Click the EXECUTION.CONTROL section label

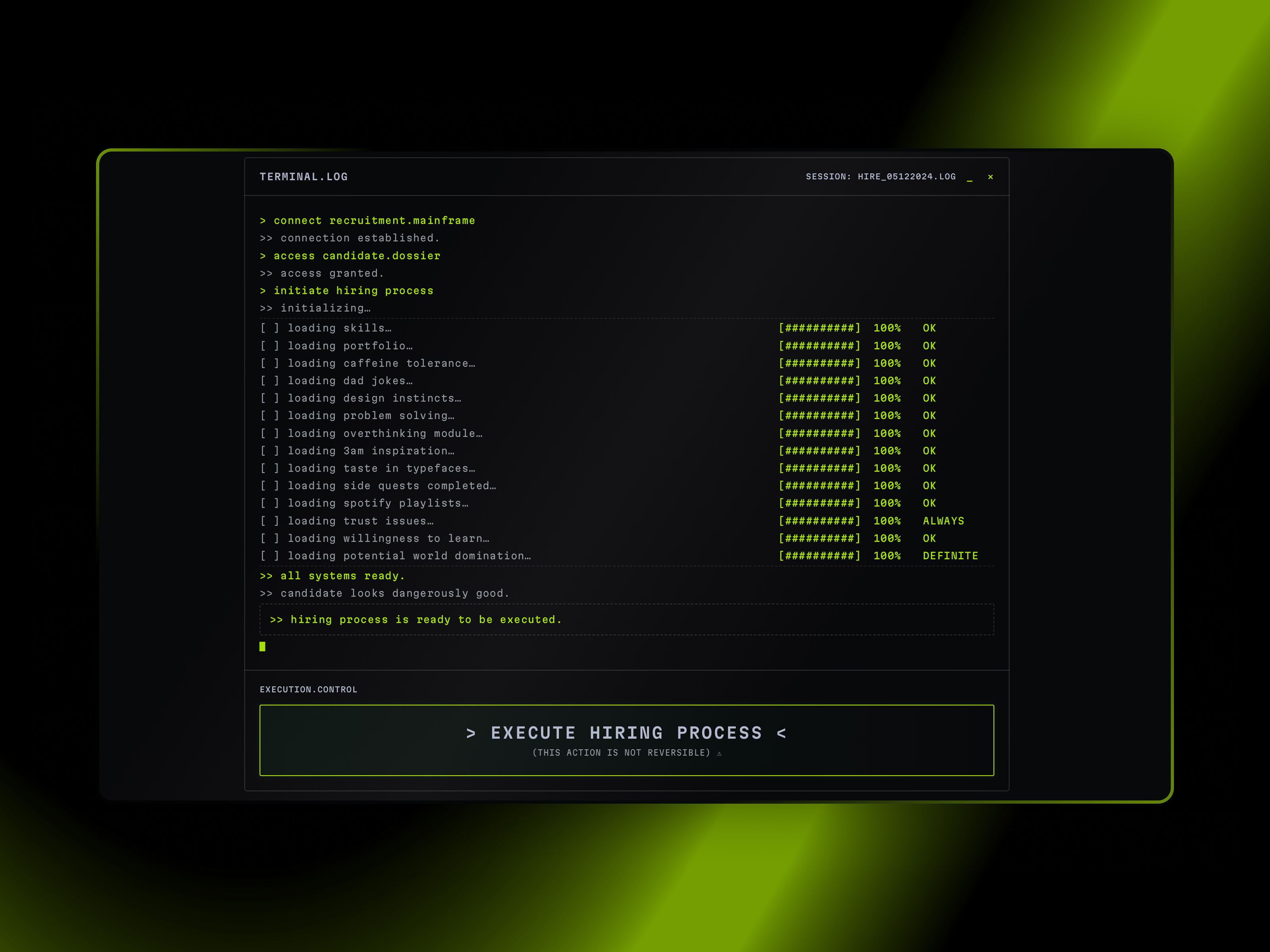(x=308, y=690)
